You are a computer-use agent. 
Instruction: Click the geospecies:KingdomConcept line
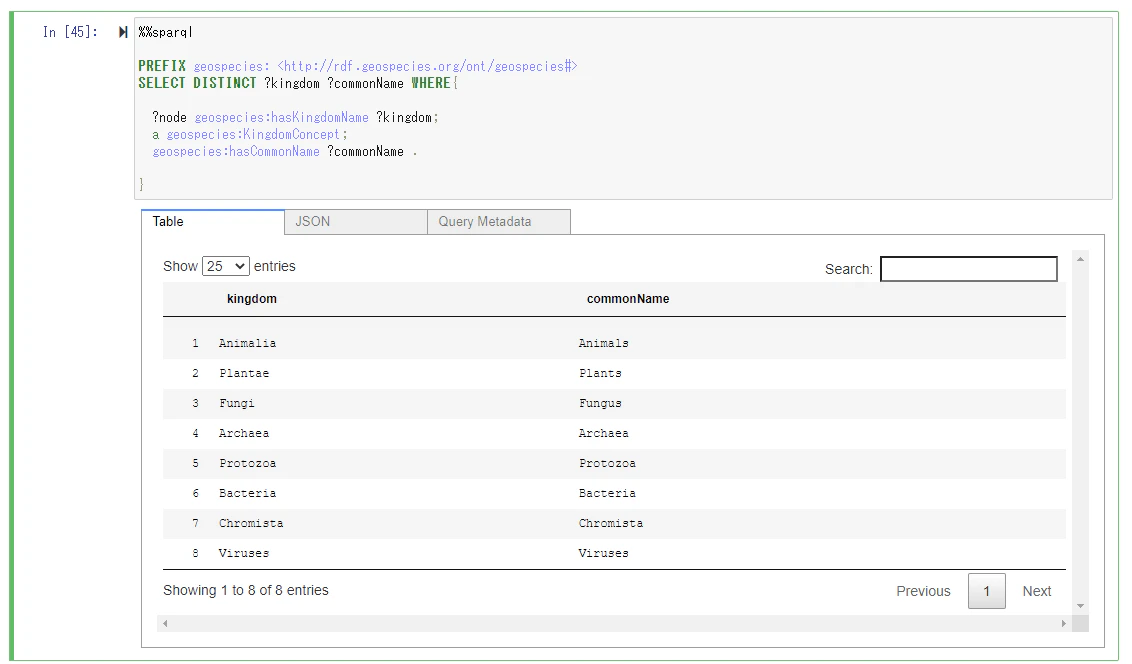(250, 134)
